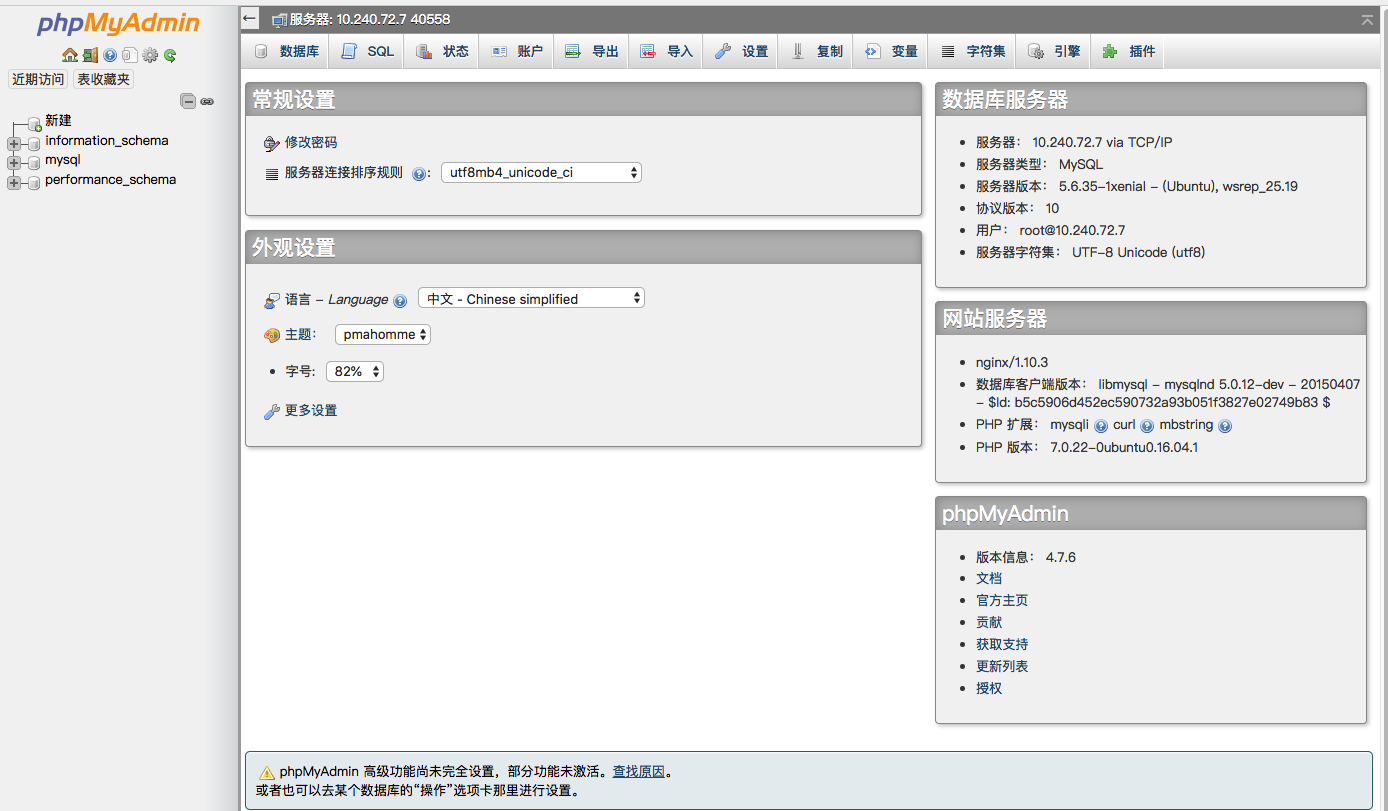Open the 82% font size dropdown
The image size is (1388, 811).
tap(355, 371)
